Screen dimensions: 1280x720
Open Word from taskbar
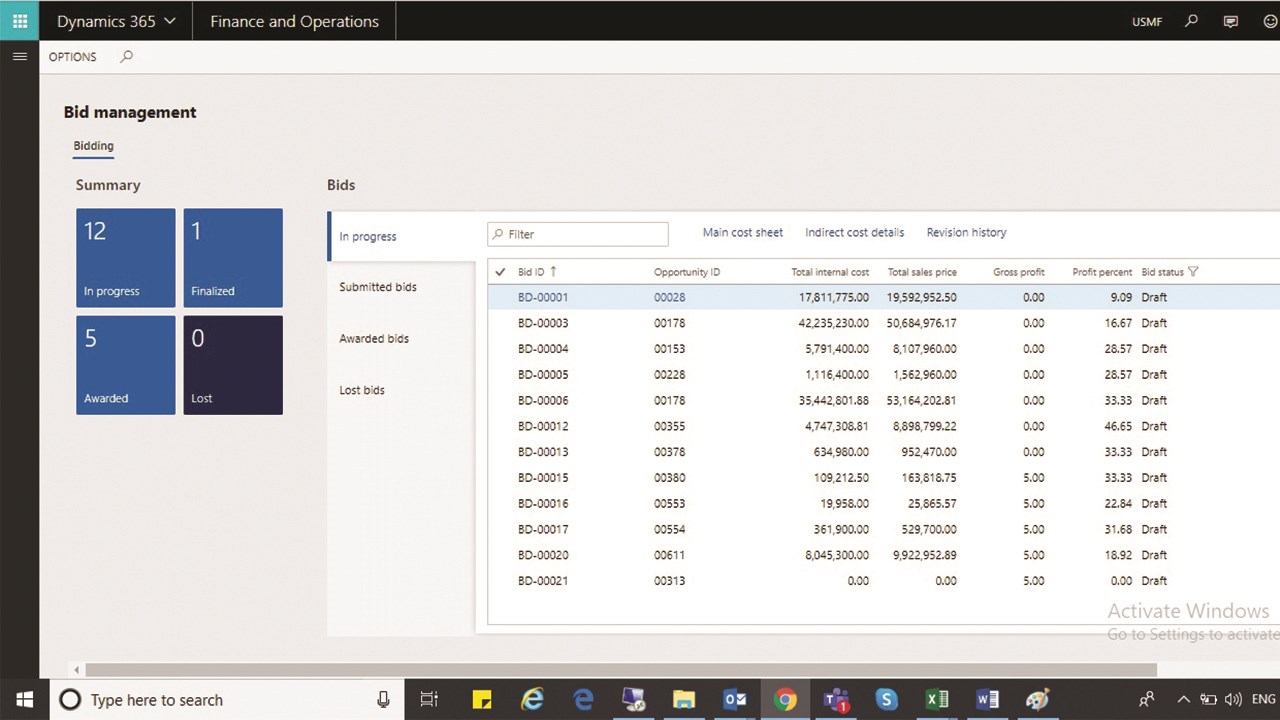pos(987,700)
